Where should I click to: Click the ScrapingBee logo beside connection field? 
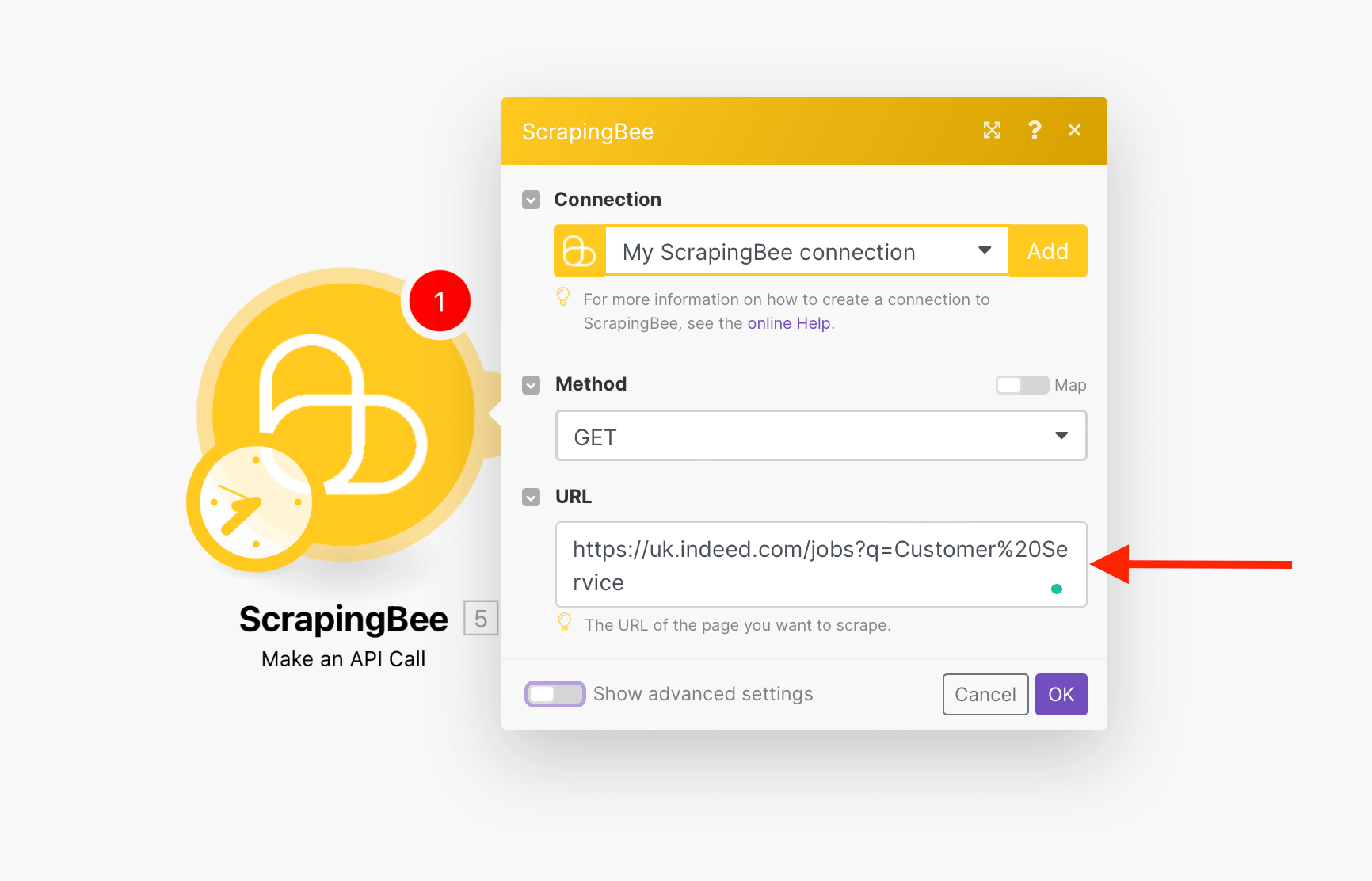click(579, 252)
